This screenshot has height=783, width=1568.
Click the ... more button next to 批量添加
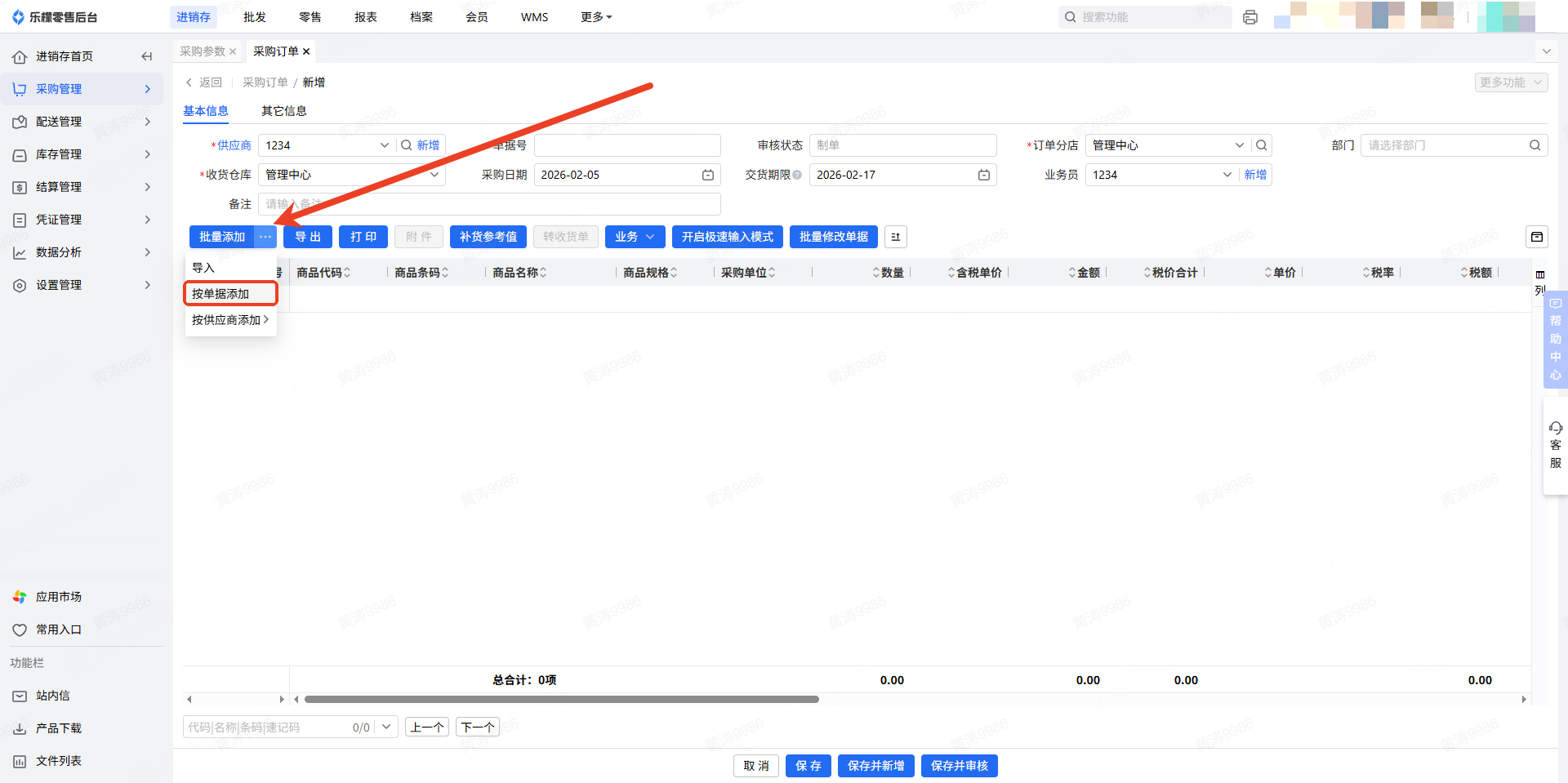[265, 237]
